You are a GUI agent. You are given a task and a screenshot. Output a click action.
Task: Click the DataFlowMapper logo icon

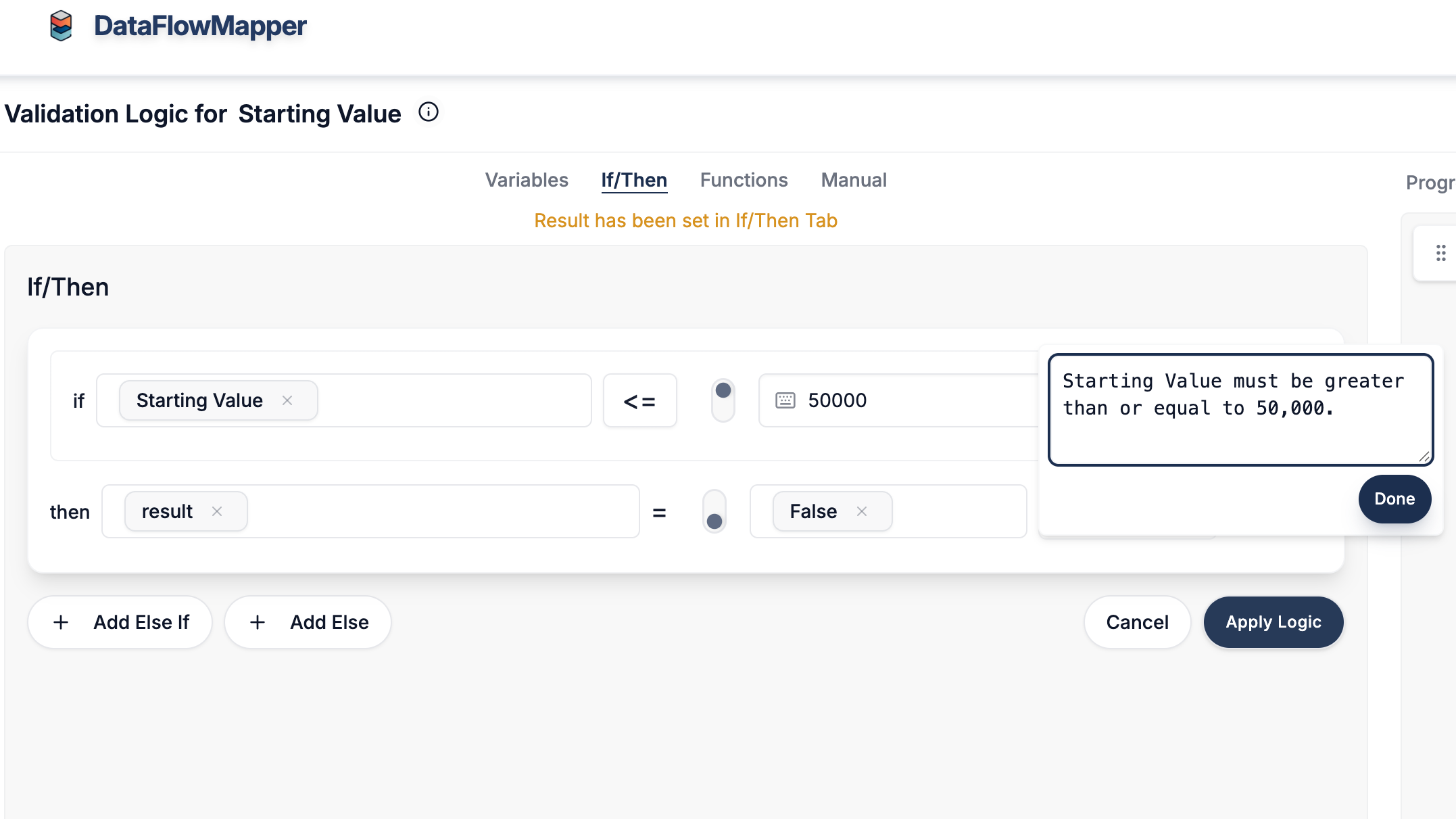pyautogui.click(x=62, y=26)
